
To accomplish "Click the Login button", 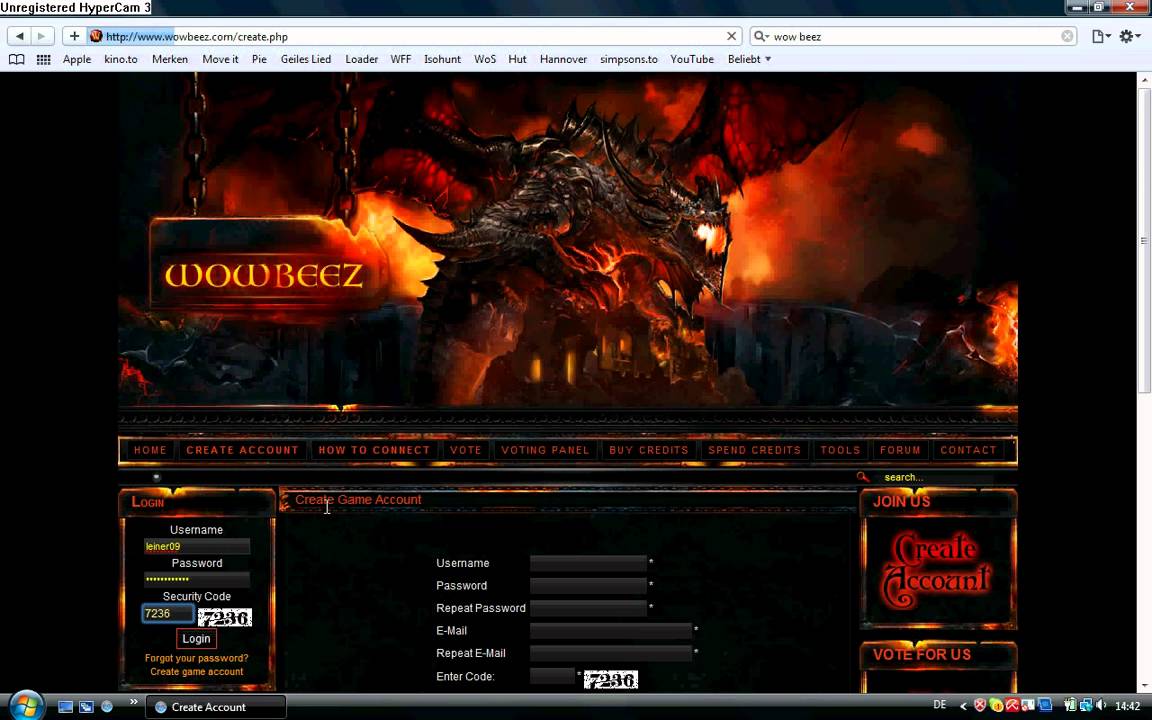I will click(196, 638).
